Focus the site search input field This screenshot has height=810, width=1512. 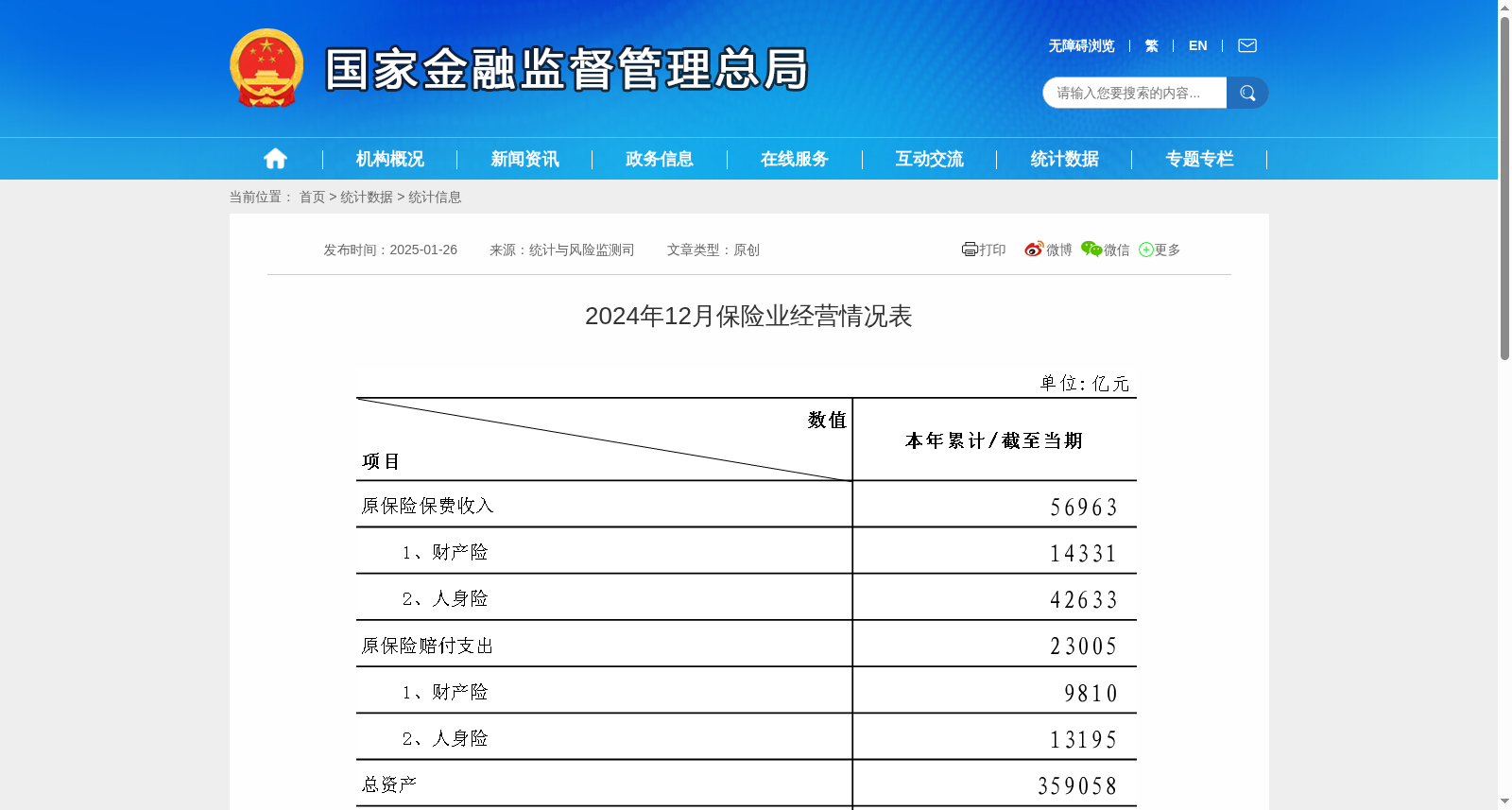tap(1135, 93)
